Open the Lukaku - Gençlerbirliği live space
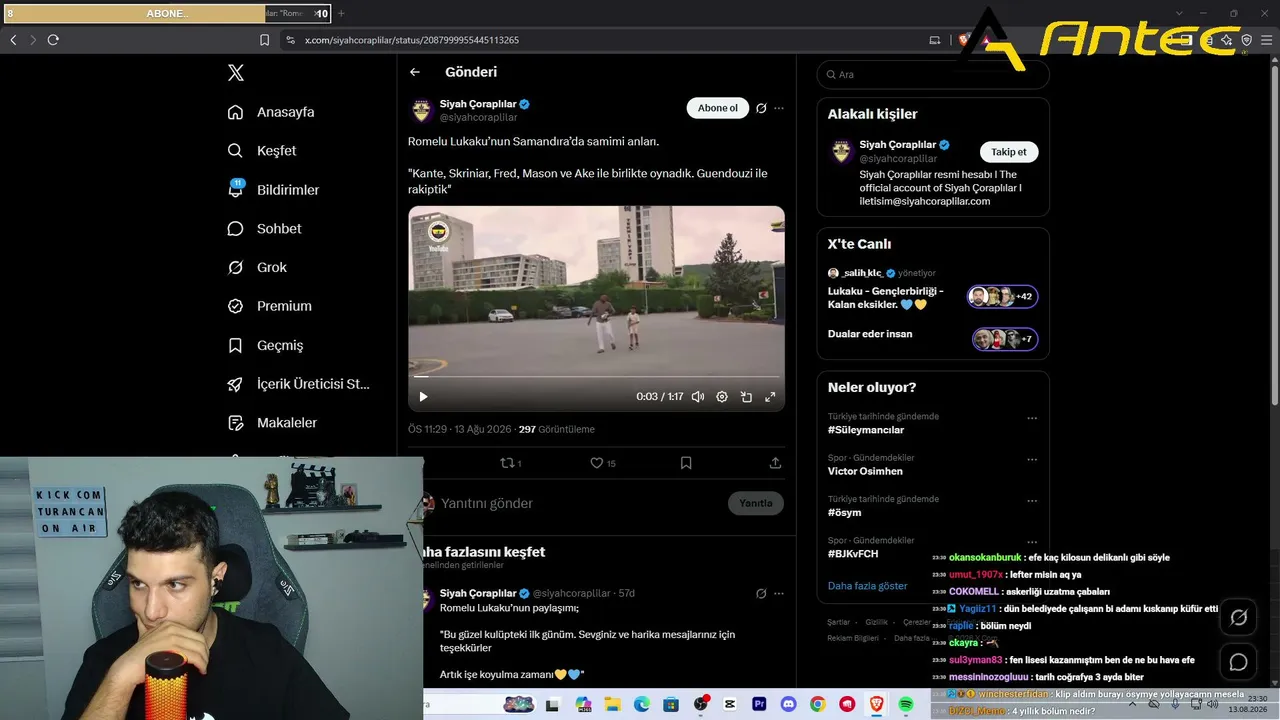The height and width of the screenshot is (720, 1280). [x=932, y=297]
